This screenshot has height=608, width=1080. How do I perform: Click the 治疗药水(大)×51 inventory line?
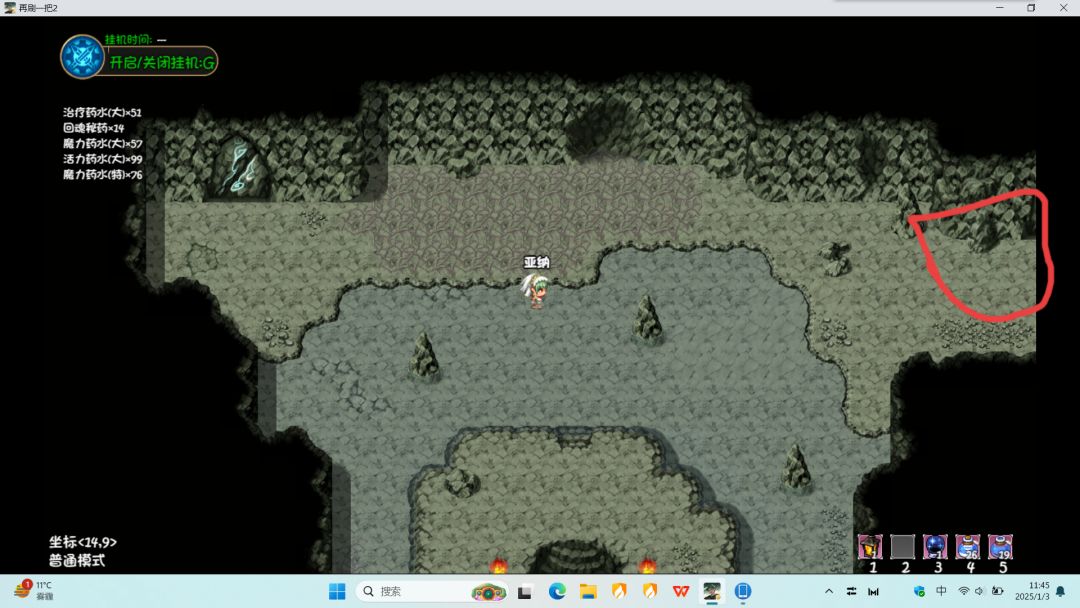click(102, 112)
